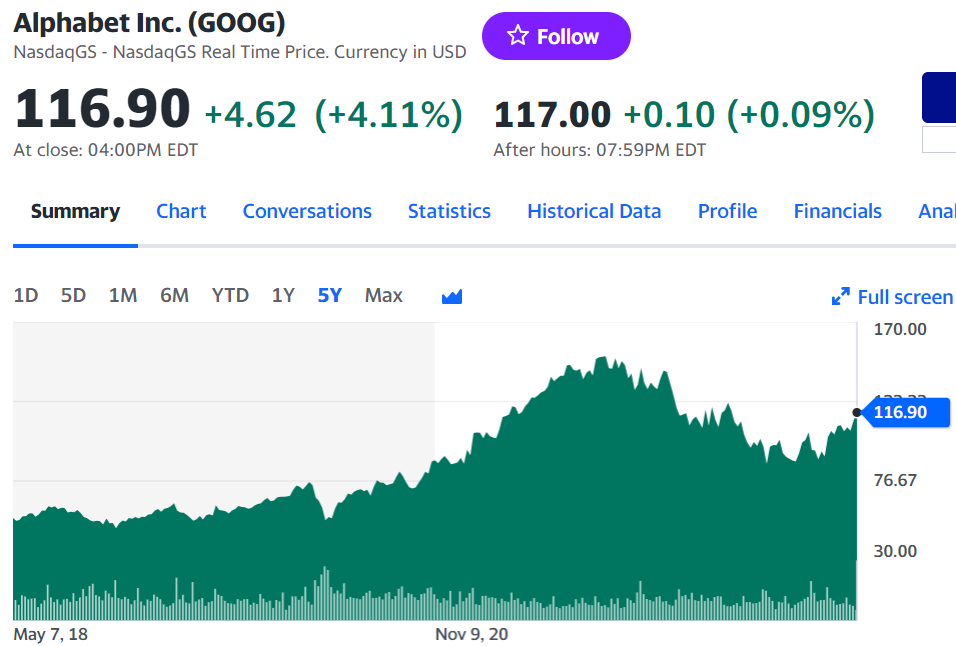
Task: Select the Max time range
Action: [383, 296]
